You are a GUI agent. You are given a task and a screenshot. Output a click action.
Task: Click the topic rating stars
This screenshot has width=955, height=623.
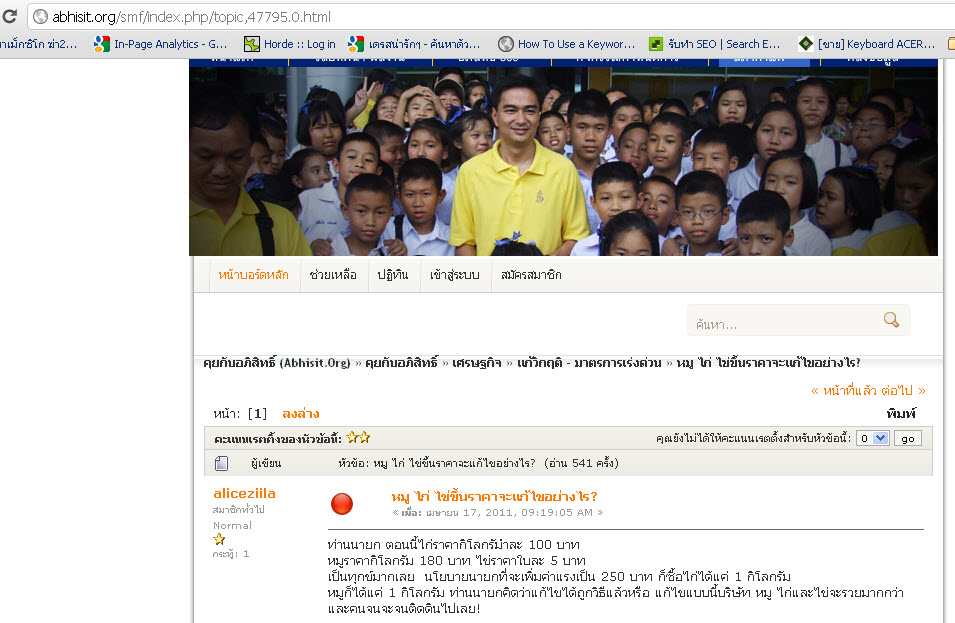coord(358,437)
